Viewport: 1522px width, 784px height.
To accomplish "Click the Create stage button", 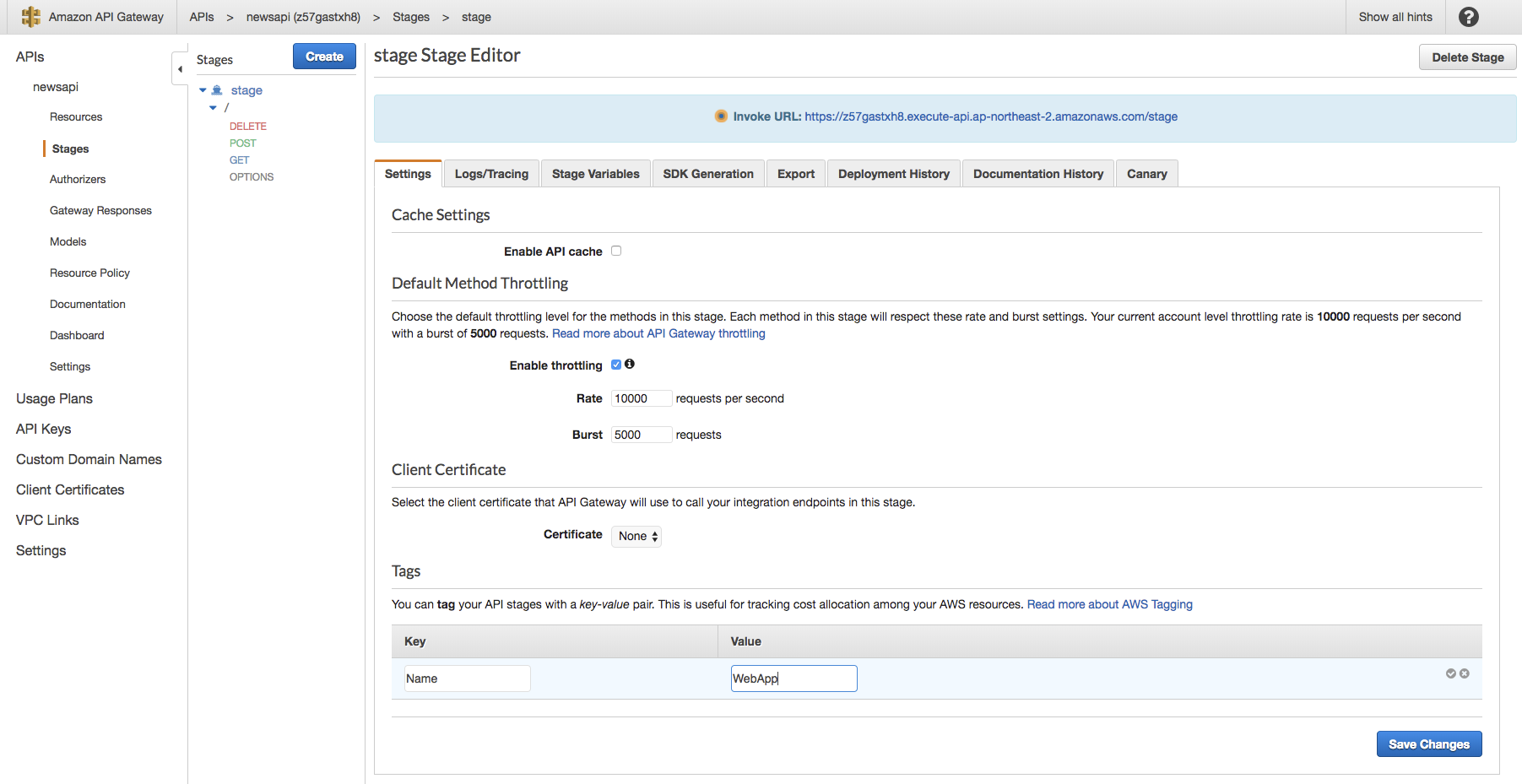I will [324, 57].
